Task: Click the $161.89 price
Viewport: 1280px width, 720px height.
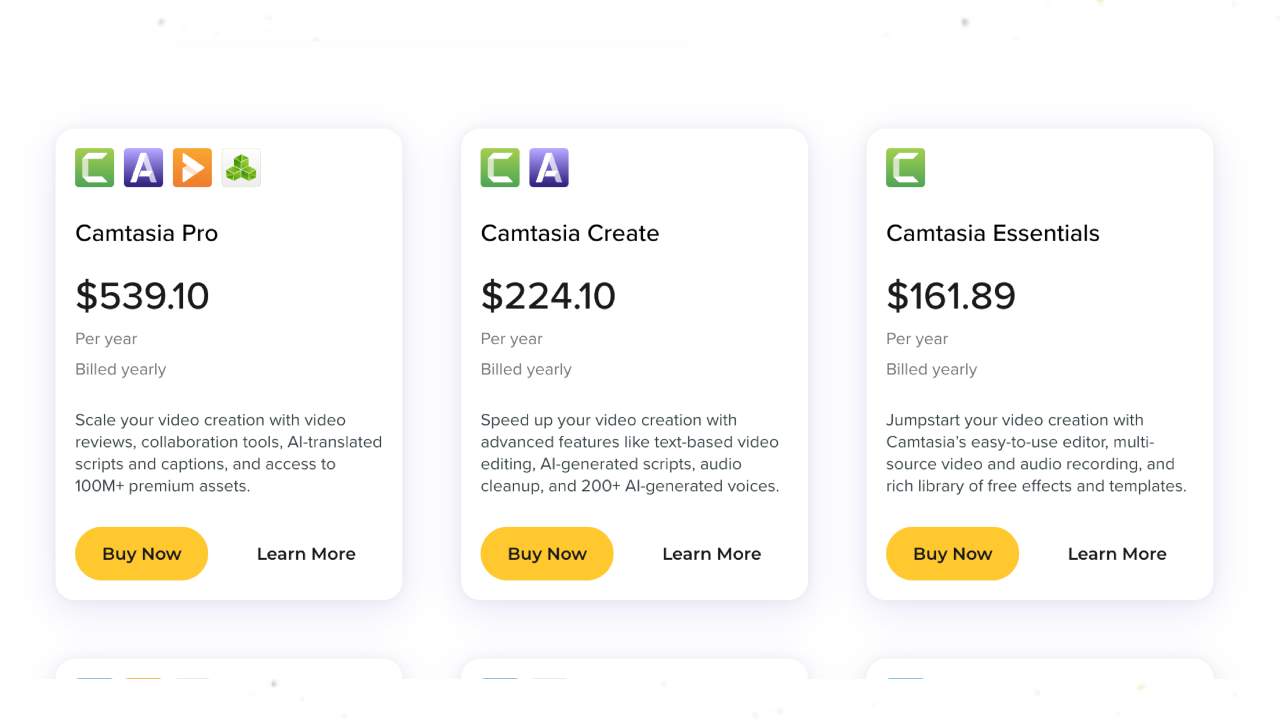Action: point(951,296)
